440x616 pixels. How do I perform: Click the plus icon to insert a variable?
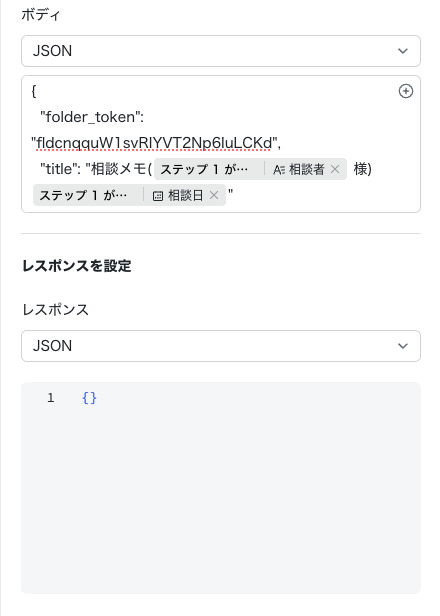pyautogui.click(x=405, y=91)
